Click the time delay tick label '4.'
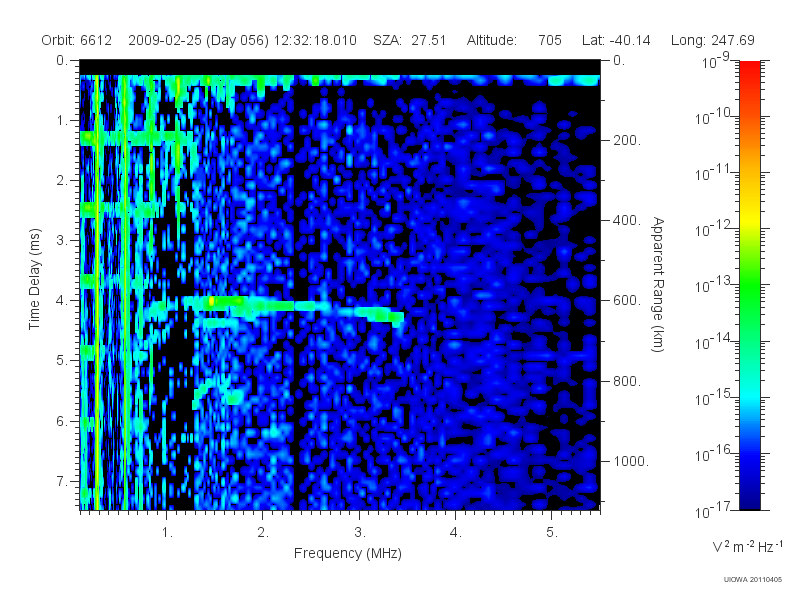 (x=62, y=301)
